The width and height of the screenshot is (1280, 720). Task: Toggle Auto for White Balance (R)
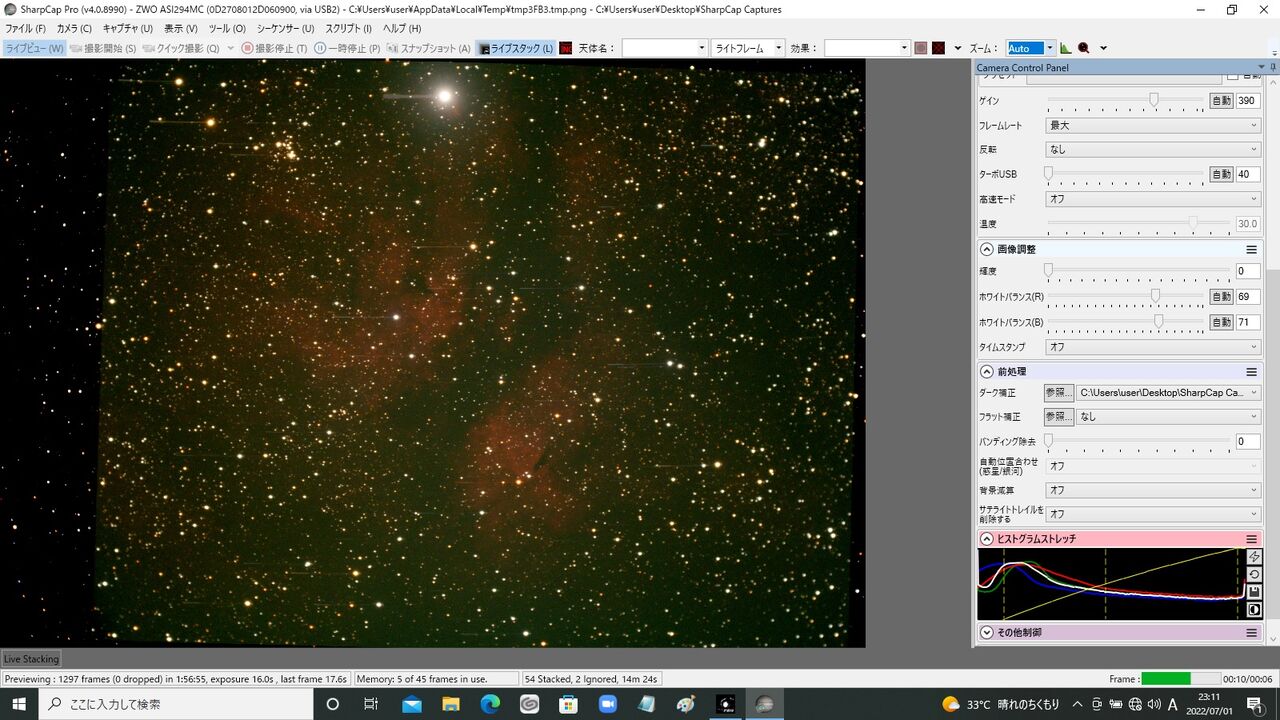[x=1221, y=297]
